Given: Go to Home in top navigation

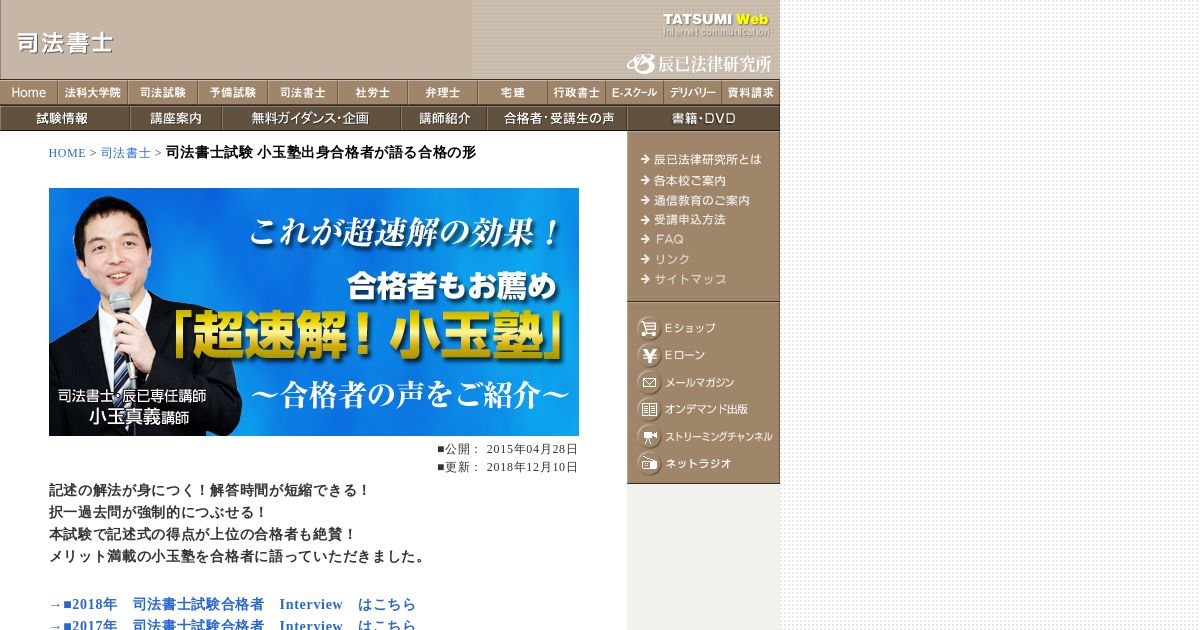Looking at the screenshot, I should point(29,92).
